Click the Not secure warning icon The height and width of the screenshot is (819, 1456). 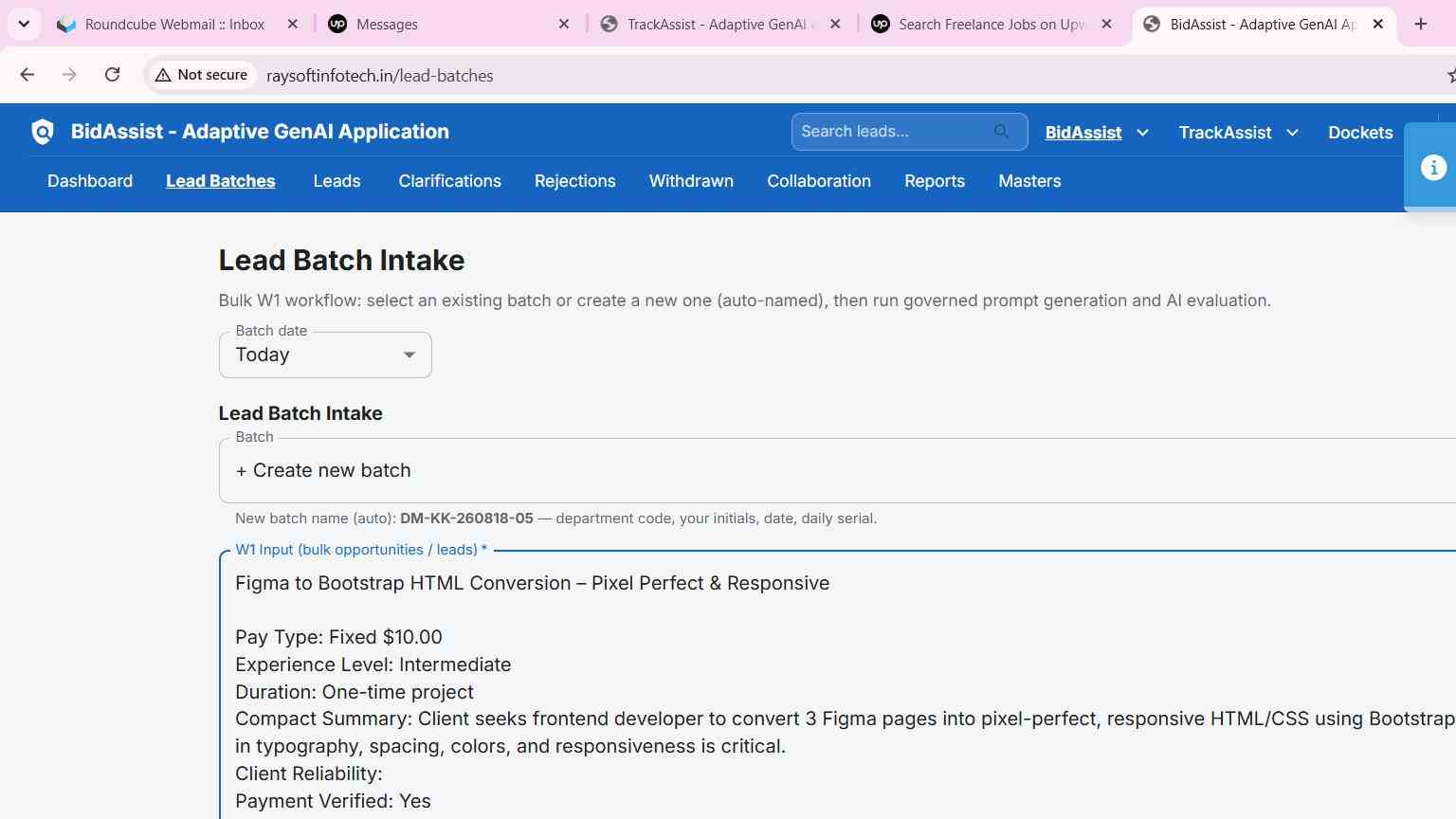coord(163,75)
